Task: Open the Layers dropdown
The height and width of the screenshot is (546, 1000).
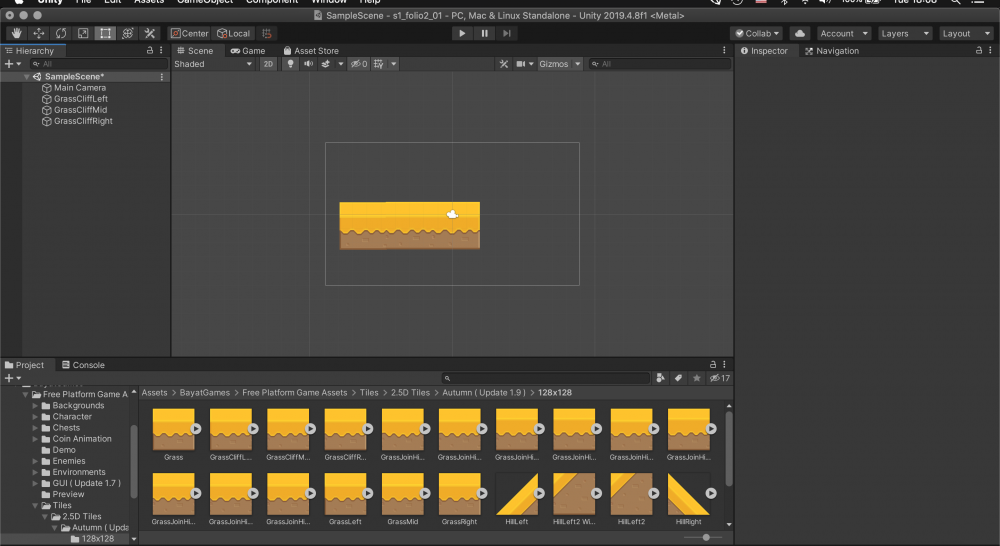Action: pyautogui.click(x=902, y=33)
